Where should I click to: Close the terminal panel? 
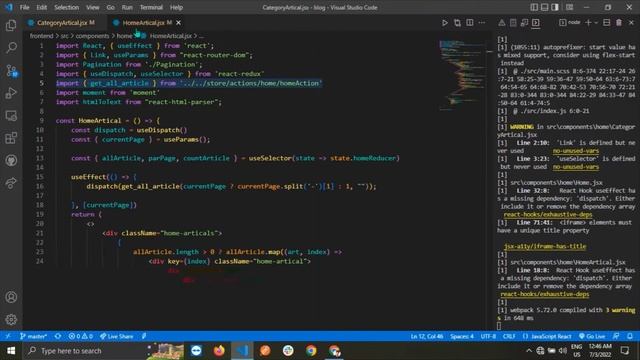pyautogui.click(x=631, y=23)
